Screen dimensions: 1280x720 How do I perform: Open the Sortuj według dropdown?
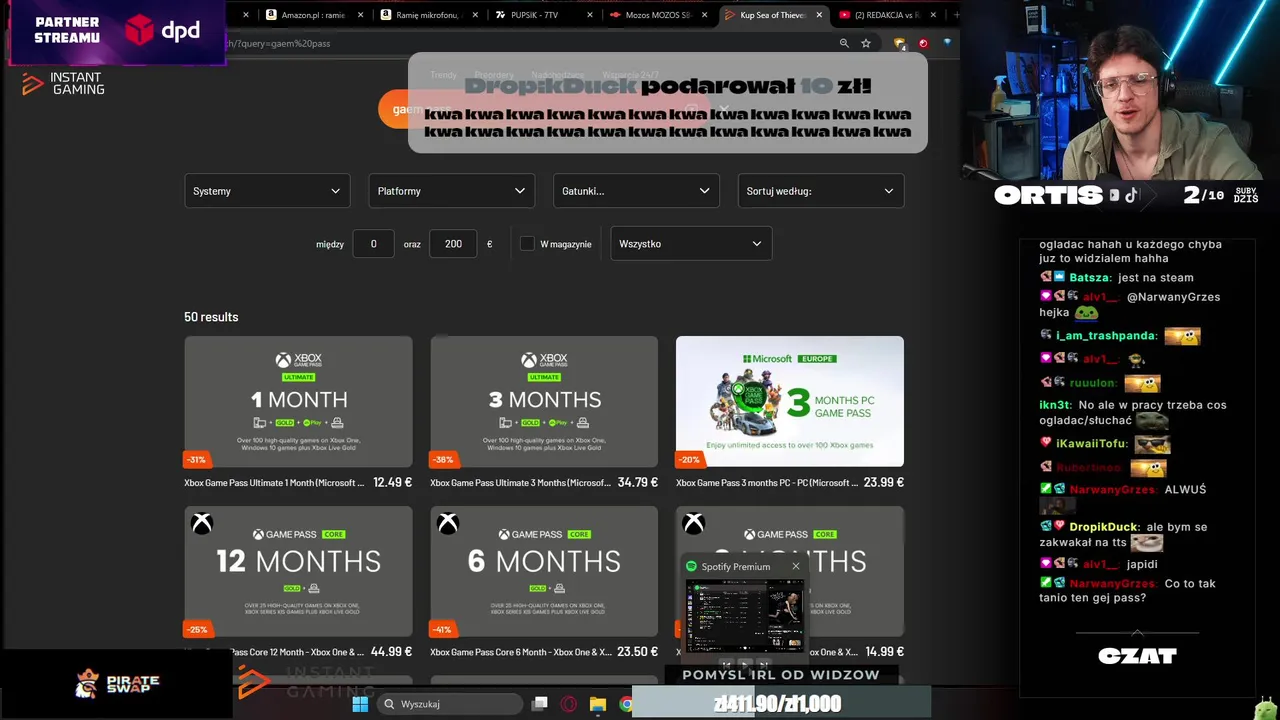point(821,191)
